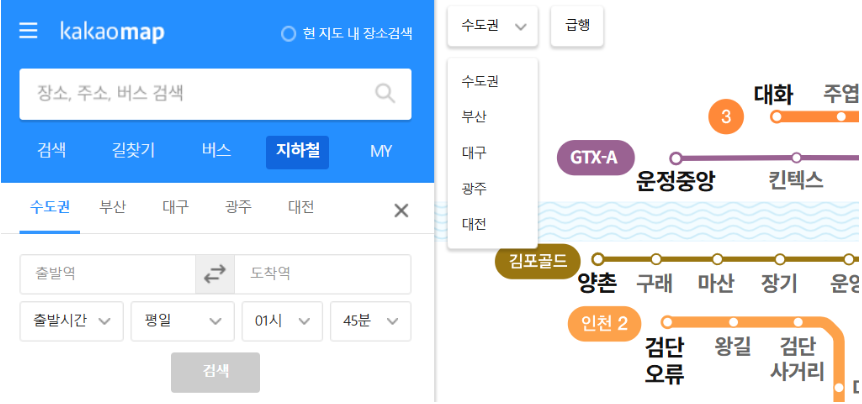
Task: Select 수도권 region tab in panel
Action: 49,208
